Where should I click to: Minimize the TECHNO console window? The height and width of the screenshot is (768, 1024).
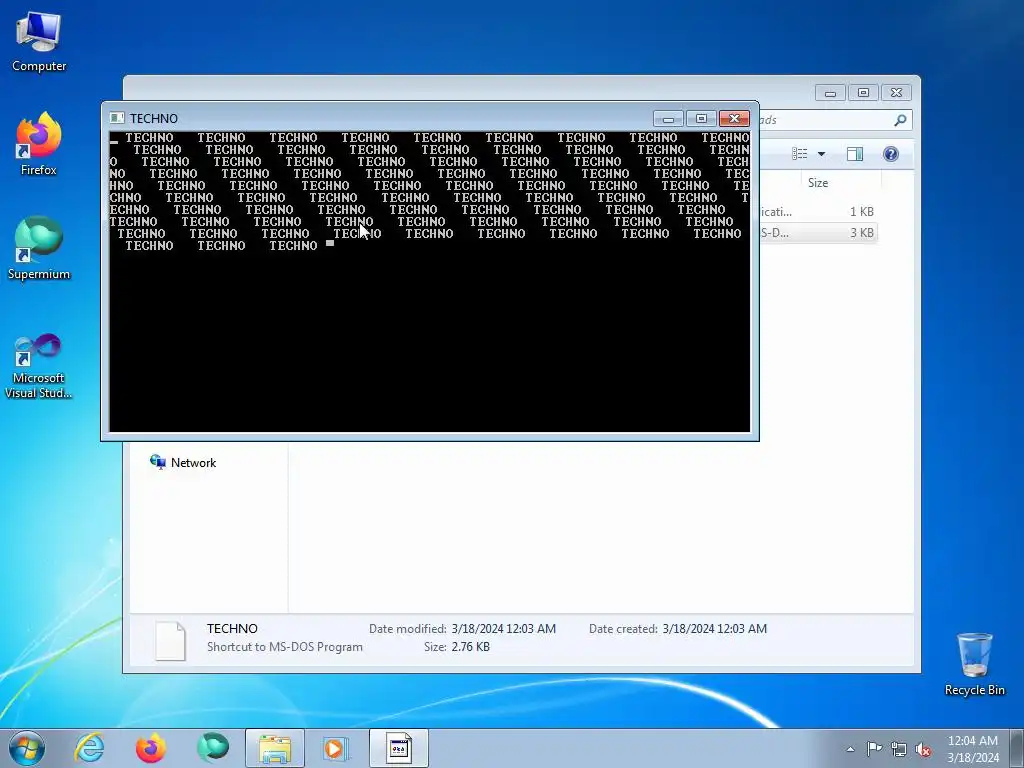pos(668,118)
